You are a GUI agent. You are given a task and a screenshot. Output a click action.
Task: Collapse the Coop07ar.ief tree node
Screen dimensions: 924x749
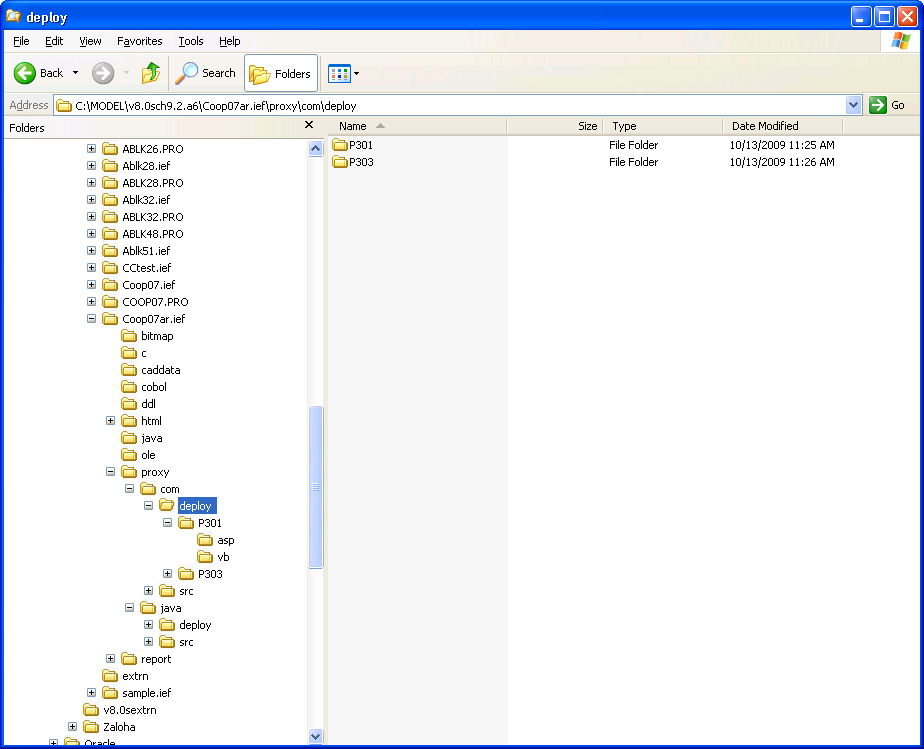click(92, 319)
